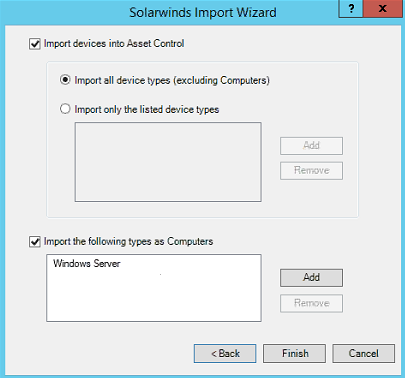Image resolution: width=405 pixels, height=378 pixels.
Task: Toggle Import the following types as Computers
Action: [x=35, y=242]
